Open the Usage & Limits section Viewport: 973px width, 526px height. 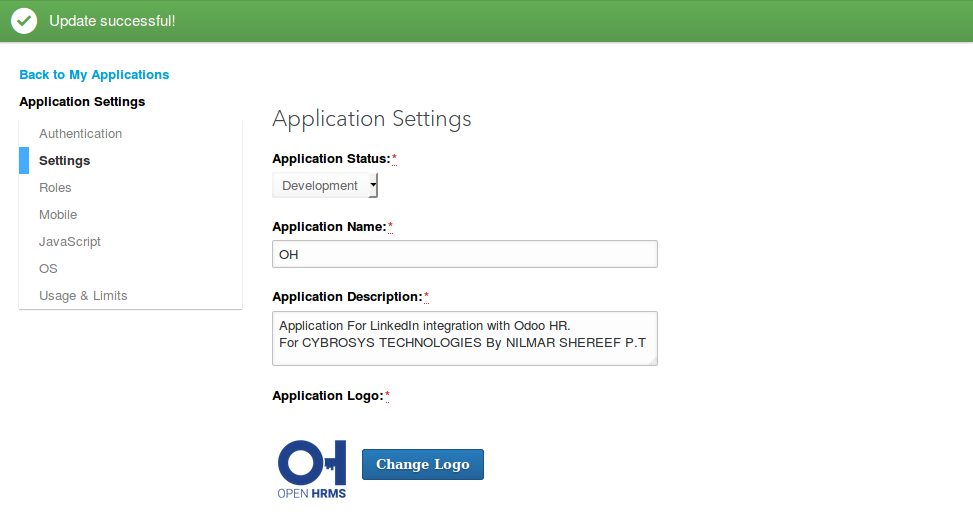pyautogui.click(x=83, y=296)
